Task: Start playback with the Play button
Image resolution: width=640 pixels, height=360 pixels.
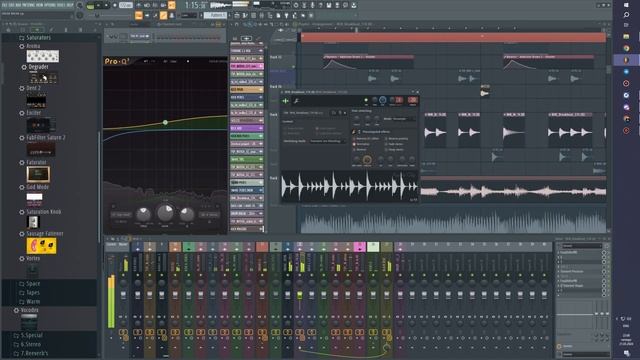Action: pos(99,5)
